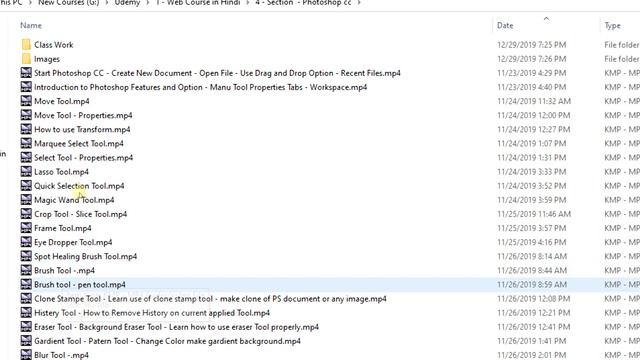Click date 11/24/2019 3:33 PM
Screen dimensions: 640x360
click(x=531, y=171)
